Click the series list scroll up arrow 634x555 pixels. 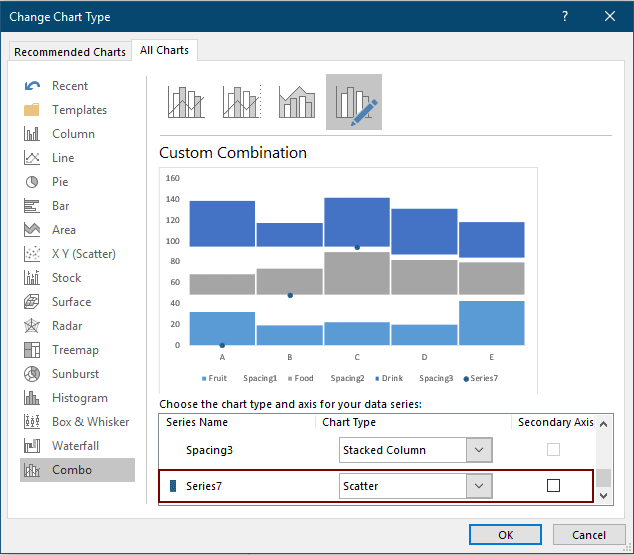604,424
